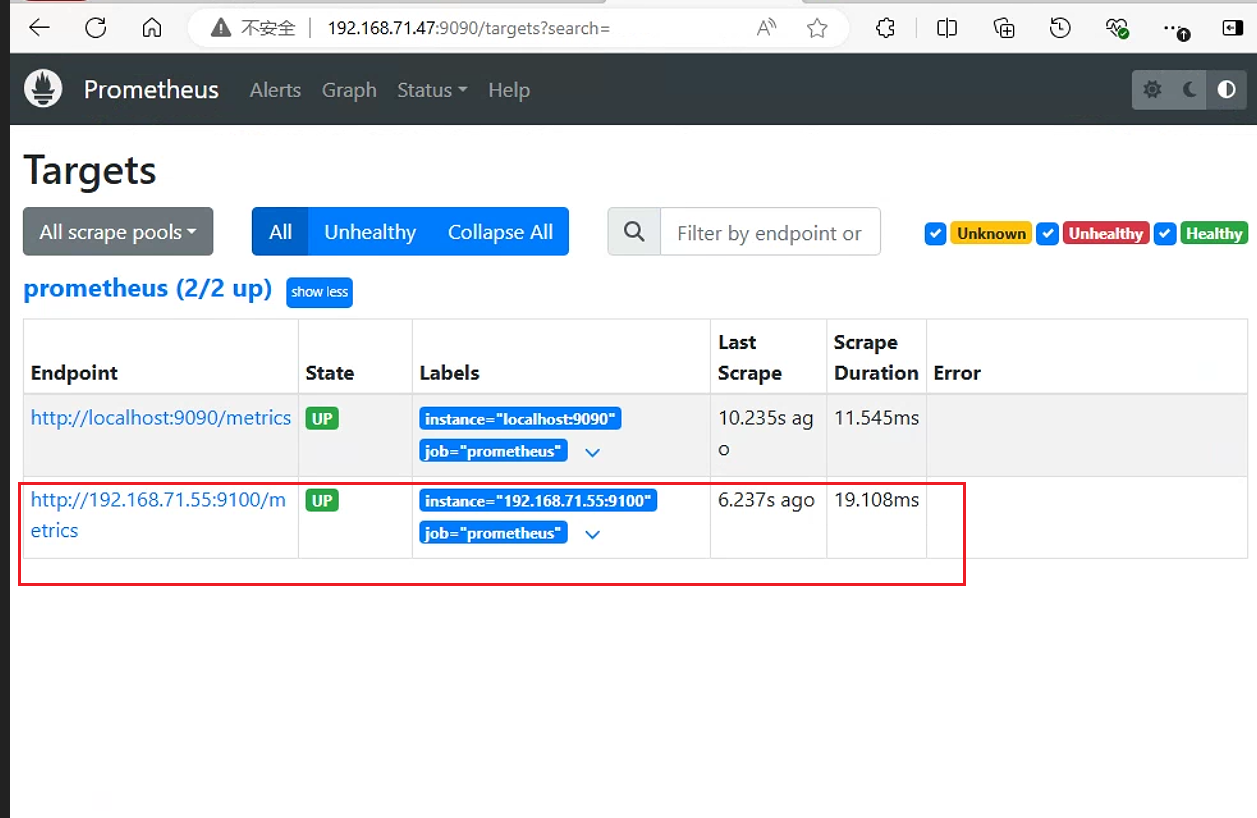The width and height of the screenshot is (1257, 818).
Task: Click the Prometheus torch logo
Action: pos(43,89)
